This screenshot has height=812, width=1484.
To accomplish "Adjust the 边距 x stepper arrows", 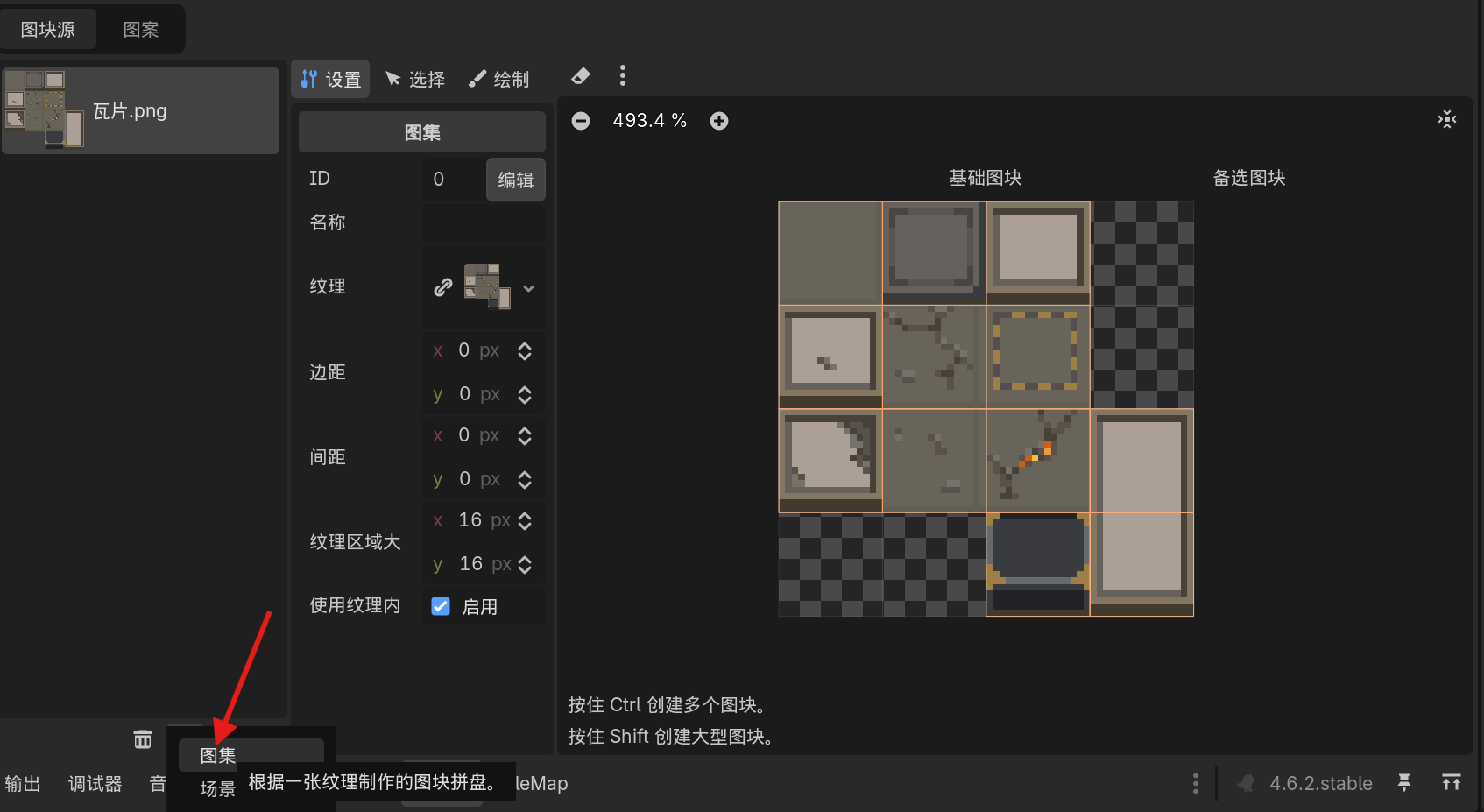I will point(525,351).
